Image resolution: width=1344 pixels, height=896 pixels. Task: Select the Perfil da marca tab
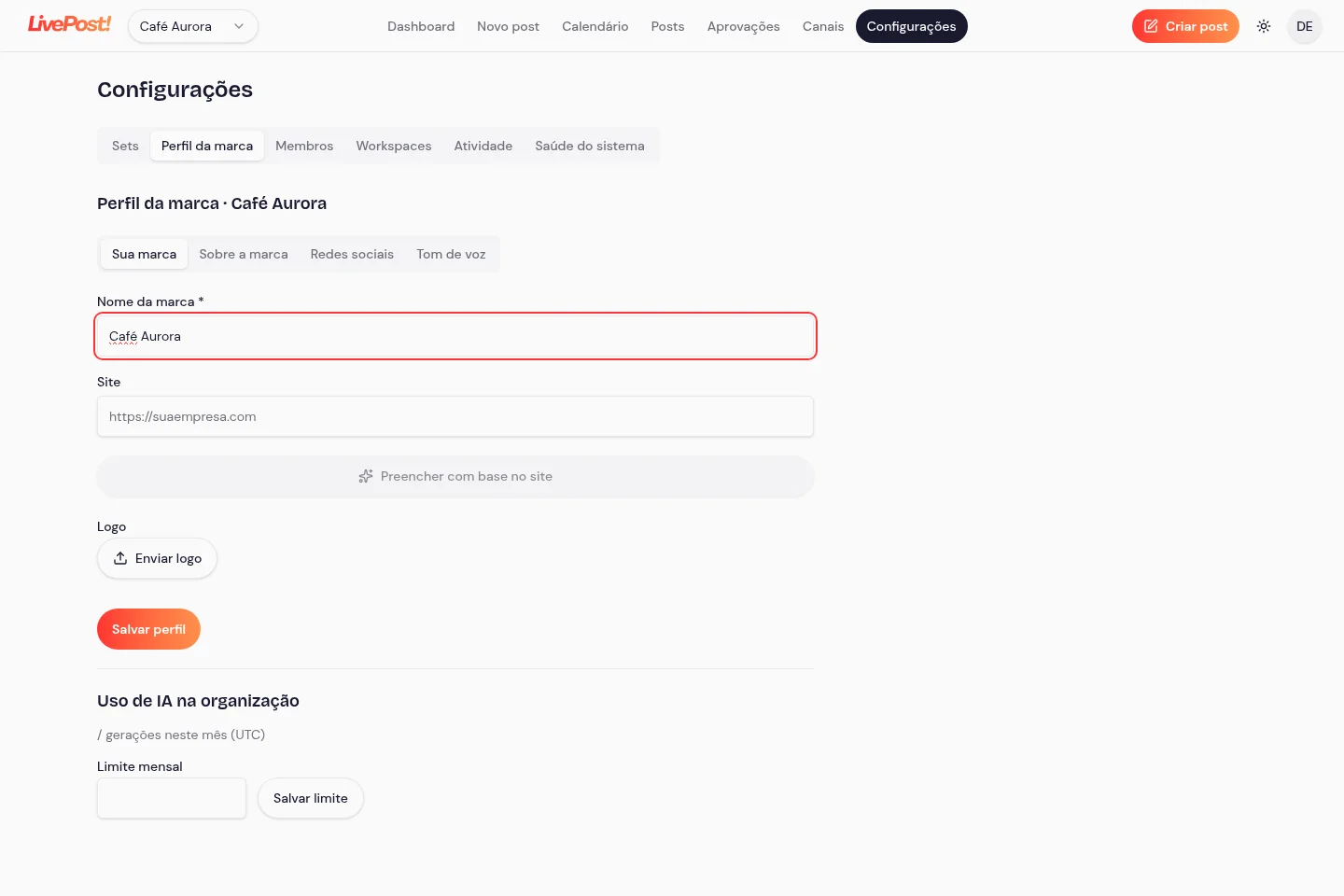point(207,146)
